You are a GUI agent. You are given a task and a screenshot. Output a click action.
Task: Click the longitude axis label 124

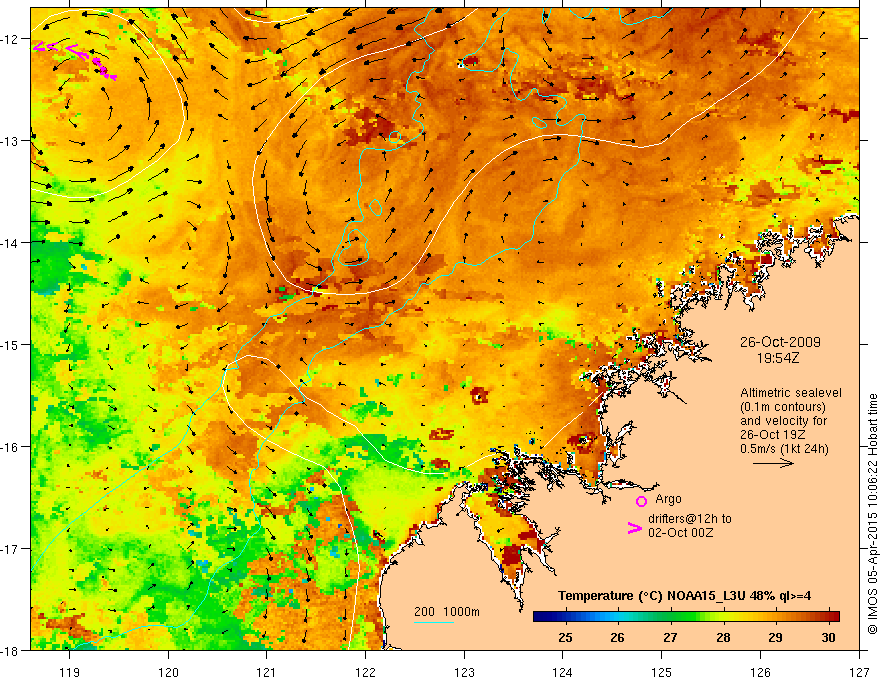(x=563, y=672)
